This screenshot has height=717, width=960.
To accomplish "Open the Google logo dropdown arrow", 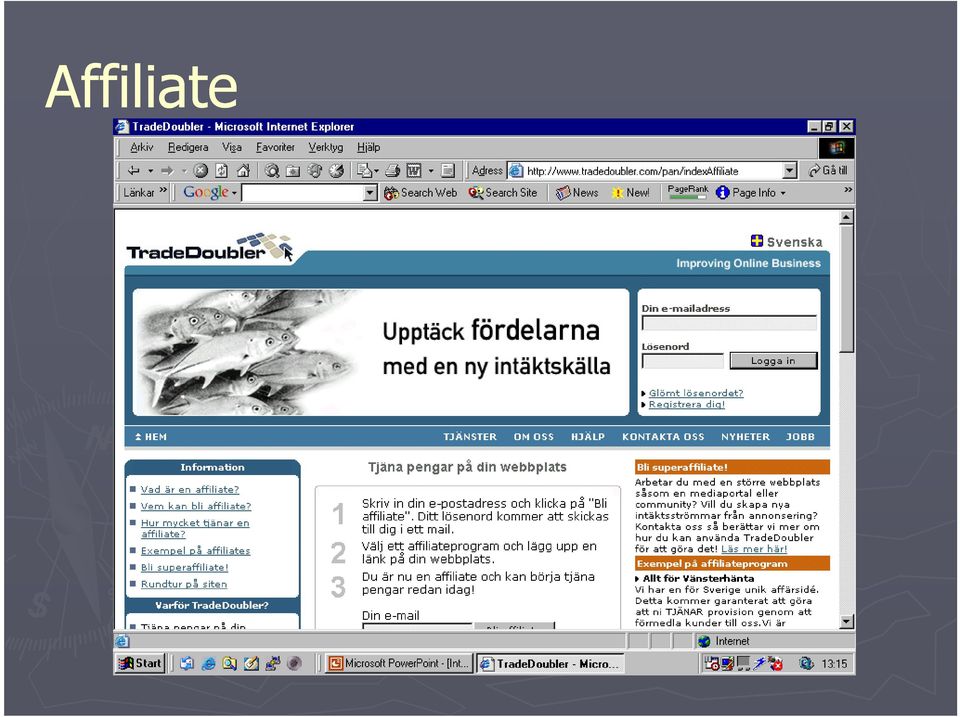I will [234, 193].
